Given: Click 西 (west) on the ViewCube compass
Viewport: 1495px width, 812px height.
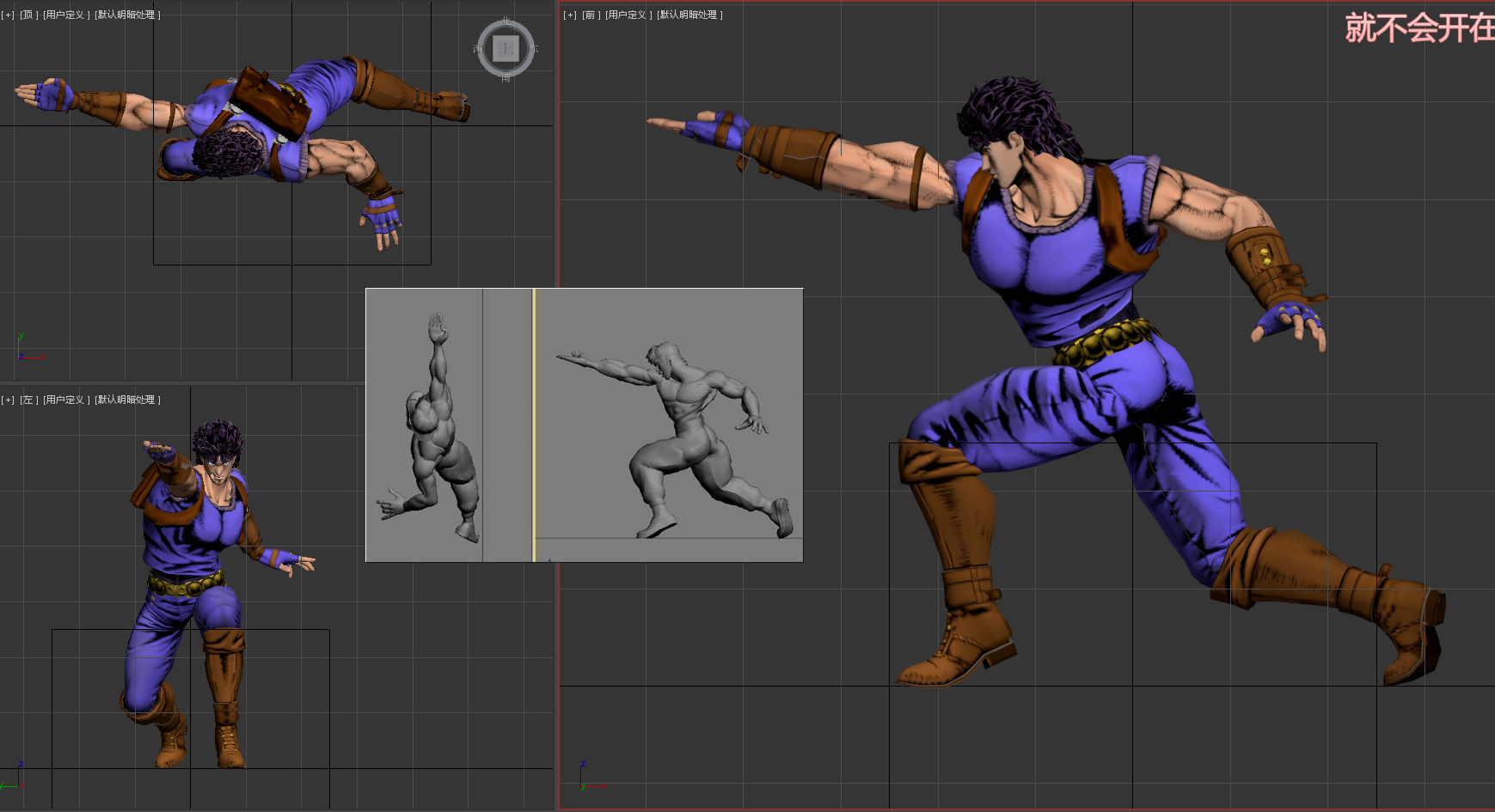Looking at the screenshot, I should 477,50.
